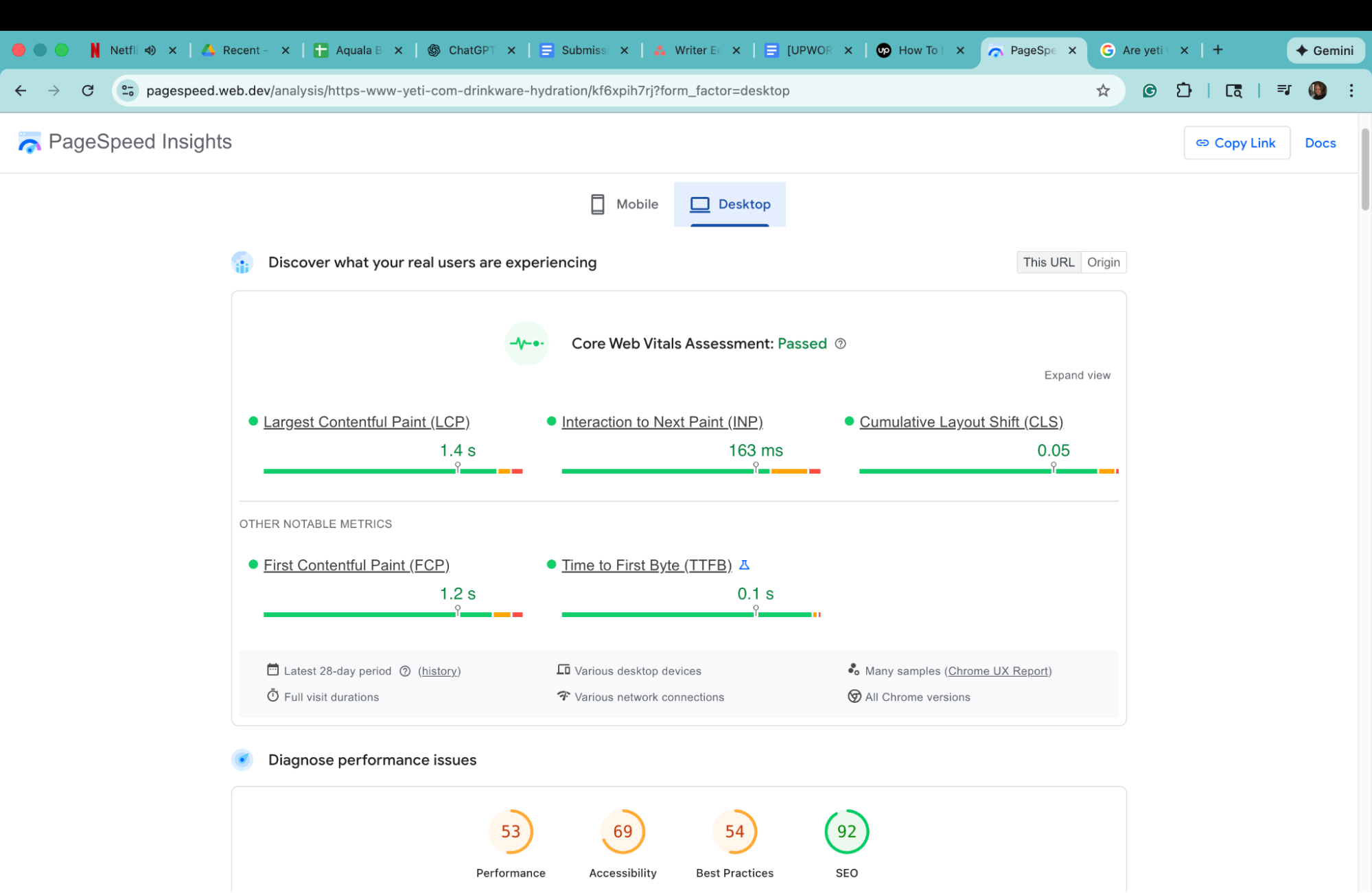Click the Best Practices score 54 gauge
Screen dimensions: 1372x893
click(x=734, y=831)
